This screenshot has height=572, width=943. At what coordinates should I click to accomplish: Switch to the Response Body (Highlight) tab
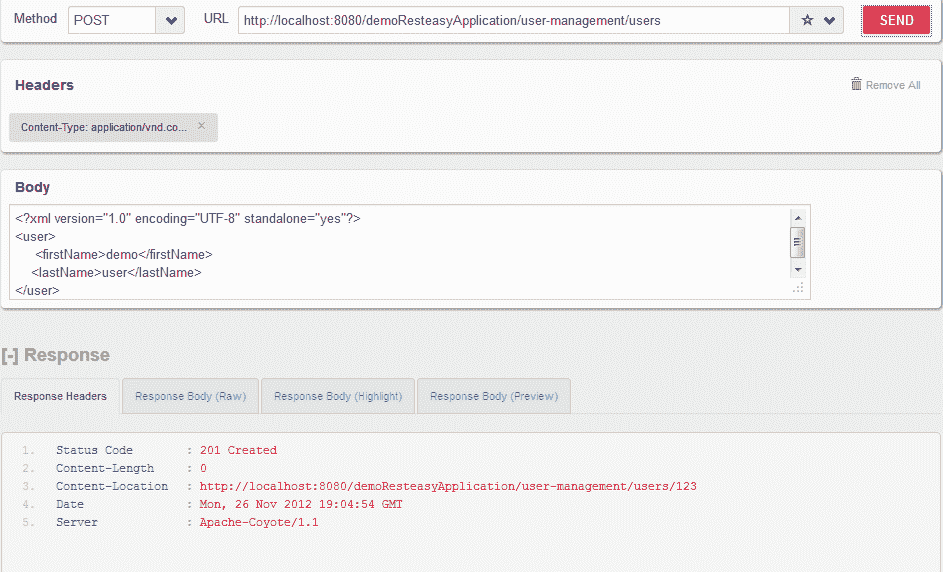click(338, 396)
